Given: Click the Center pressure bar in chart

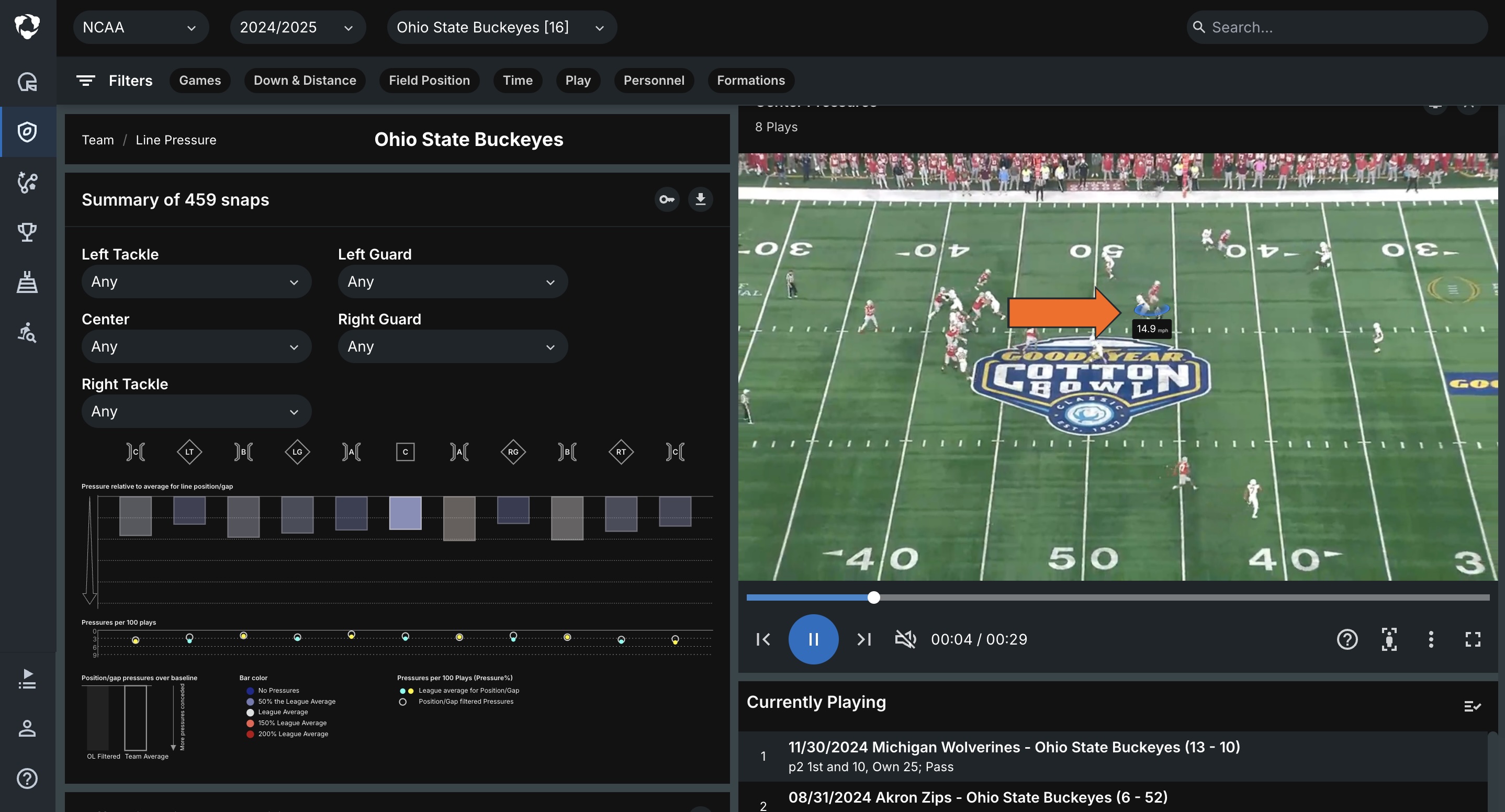Looking at the screenshot, I should pyautogui.click(x=406, y=513).
